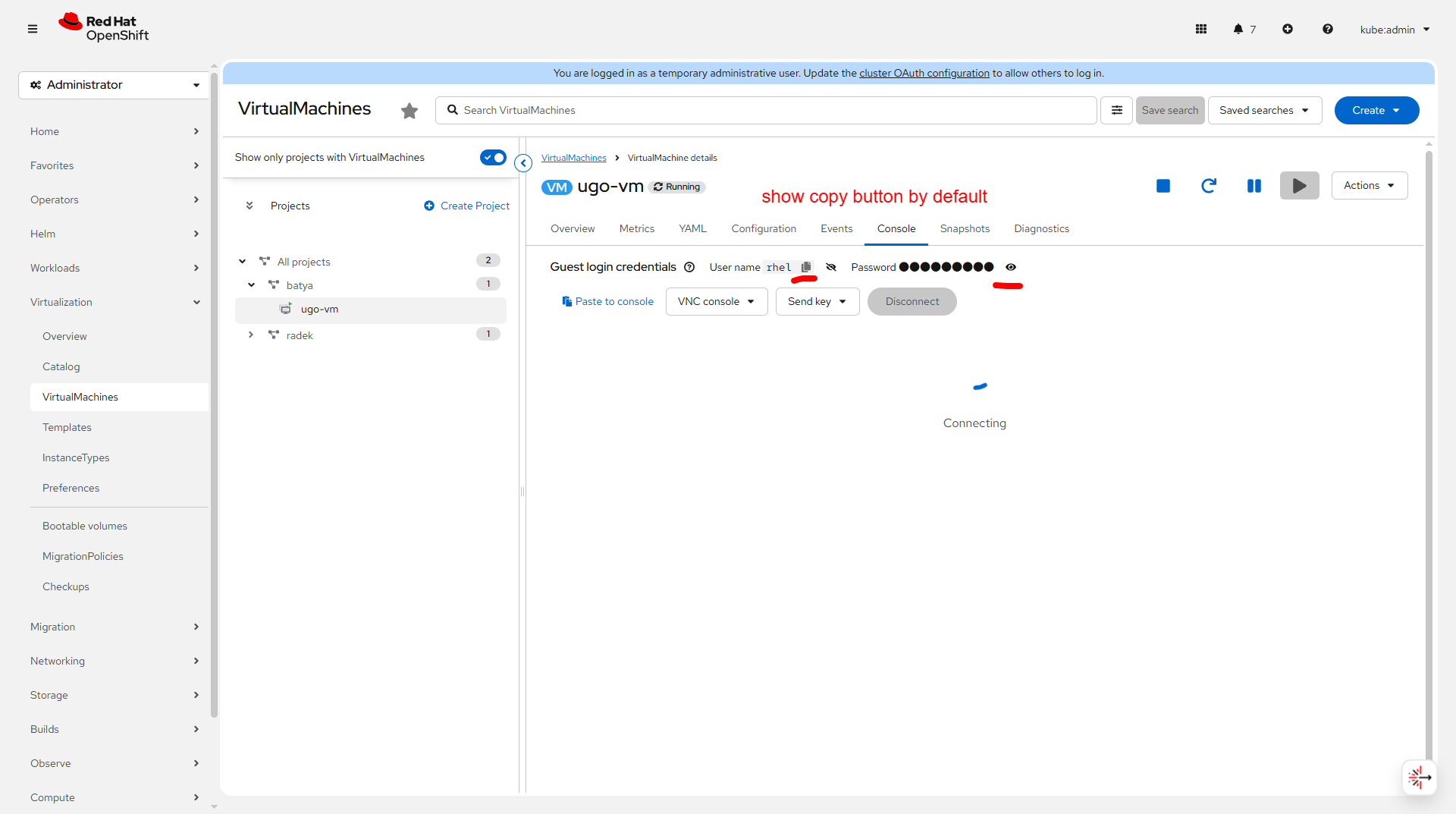This screenshot has width=1456, height=814.
Task: Switch to the Events tab
Action: click(x=836, y=228)
